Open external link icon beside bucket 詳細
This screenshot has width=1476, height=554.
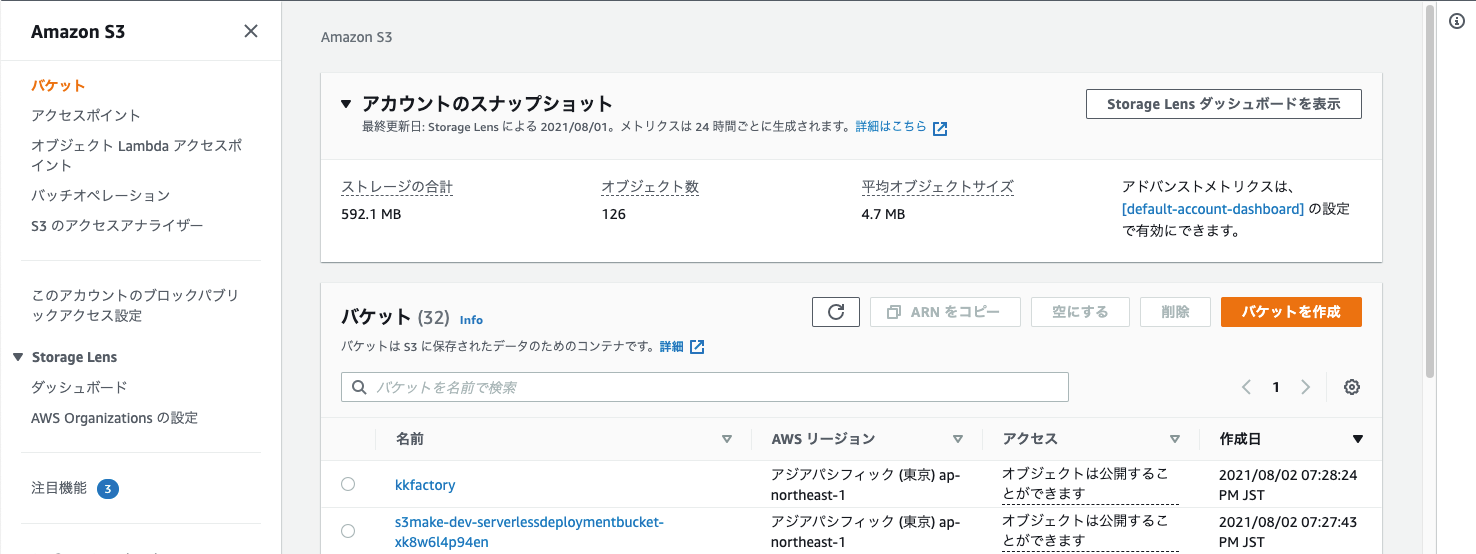tap(697, 346)
